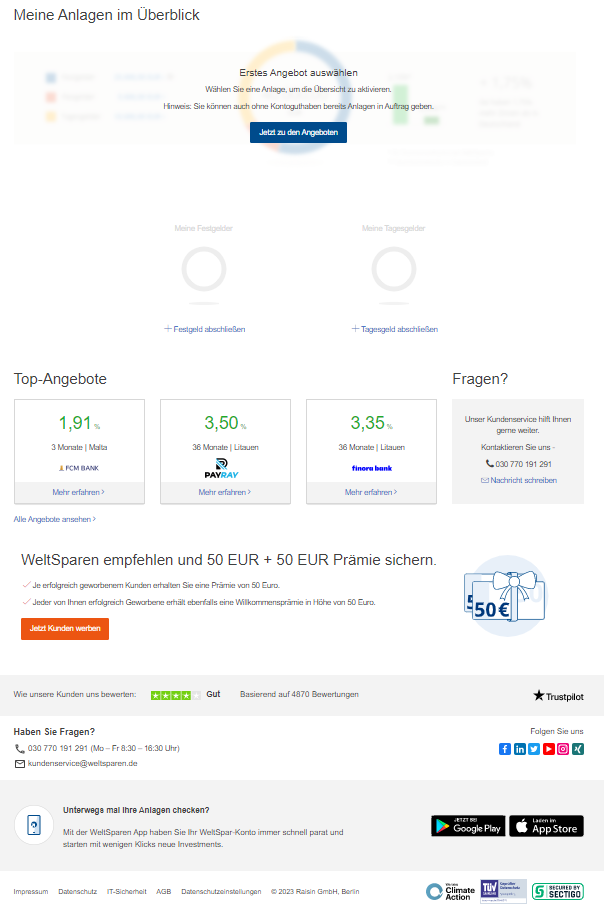Open the LinkedIn social icon

(x=520, y=749)
